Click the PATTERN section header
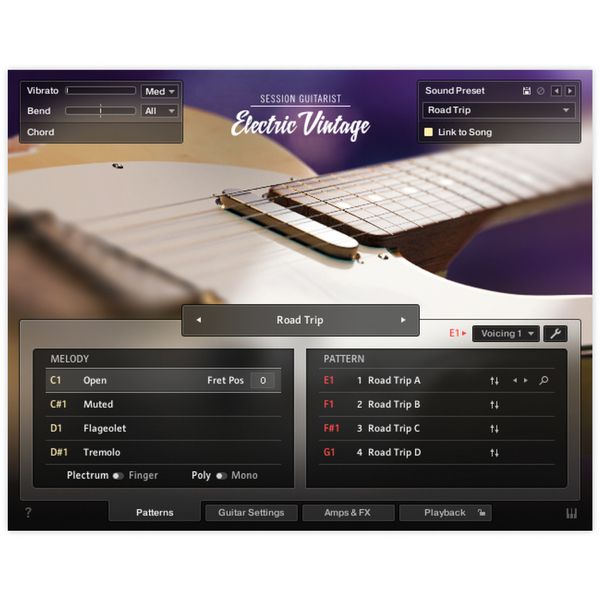600x600 pixels. point(344,359)
